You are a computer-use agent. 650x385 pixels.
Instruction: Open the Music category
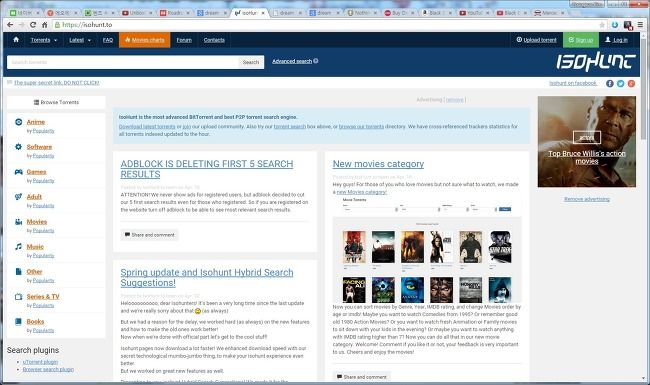click(x=35, y=247)
